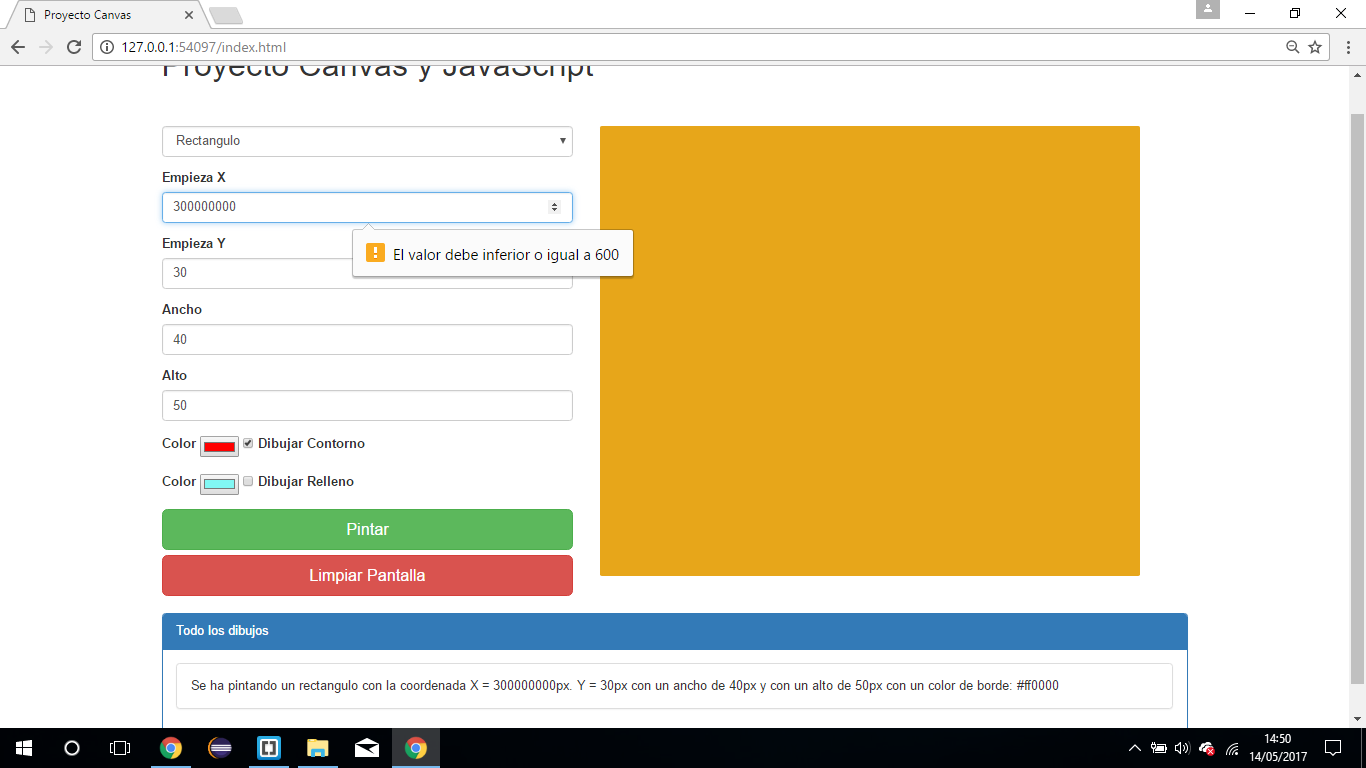Show hidden system tray icons
Screen dimensions: 1366x768
[1135, 748]
